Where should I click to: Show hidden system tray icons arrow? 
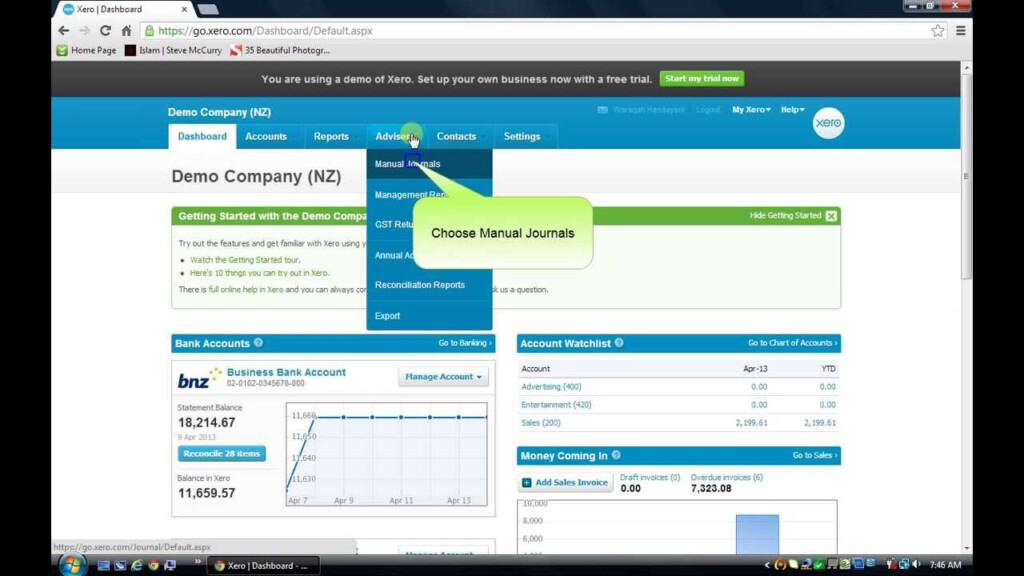pos(767,565)
